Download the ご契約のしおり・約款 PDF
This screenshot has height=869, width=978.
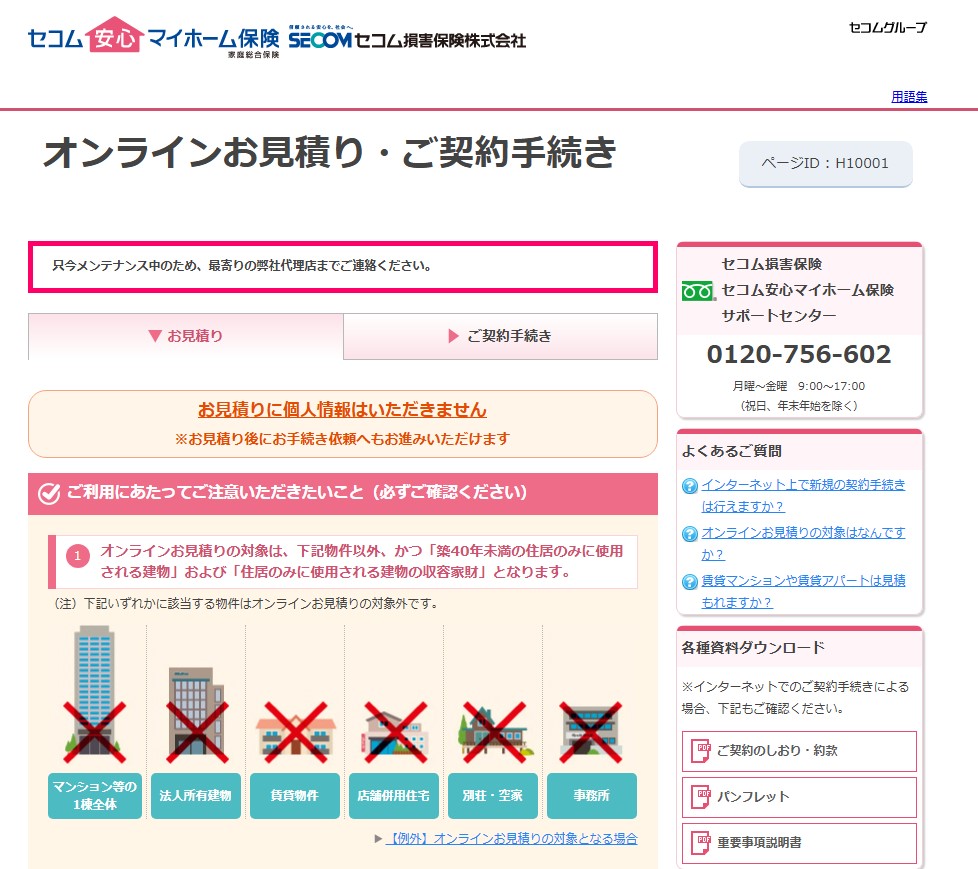click(x=799, y=751)
